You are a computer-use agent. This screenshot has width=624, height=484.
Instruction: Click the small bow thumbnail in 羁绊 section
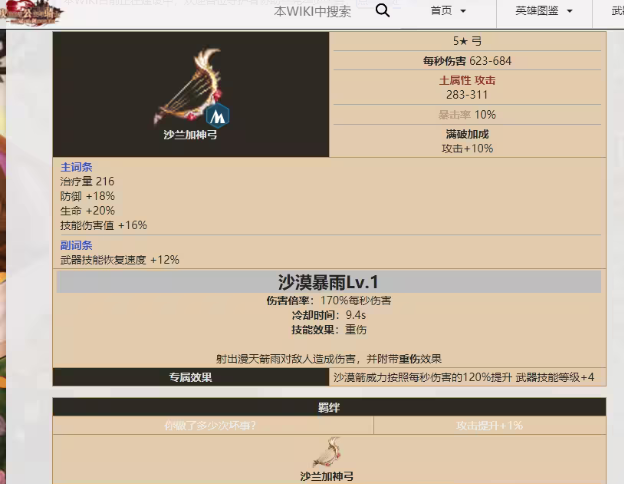pos(327,452)
